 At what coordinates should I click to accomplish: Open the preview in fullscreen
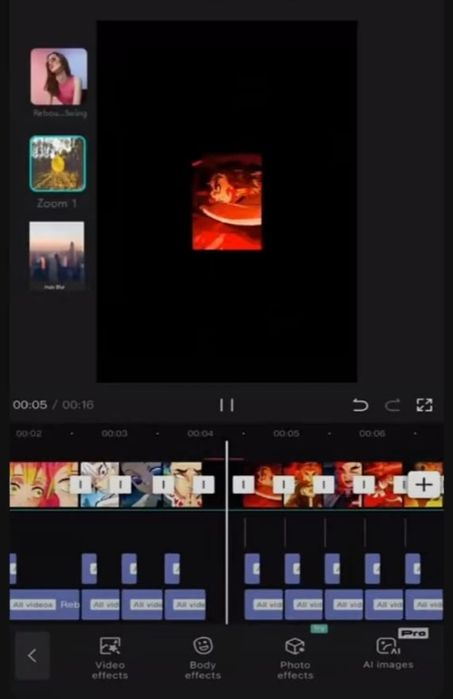424,405
